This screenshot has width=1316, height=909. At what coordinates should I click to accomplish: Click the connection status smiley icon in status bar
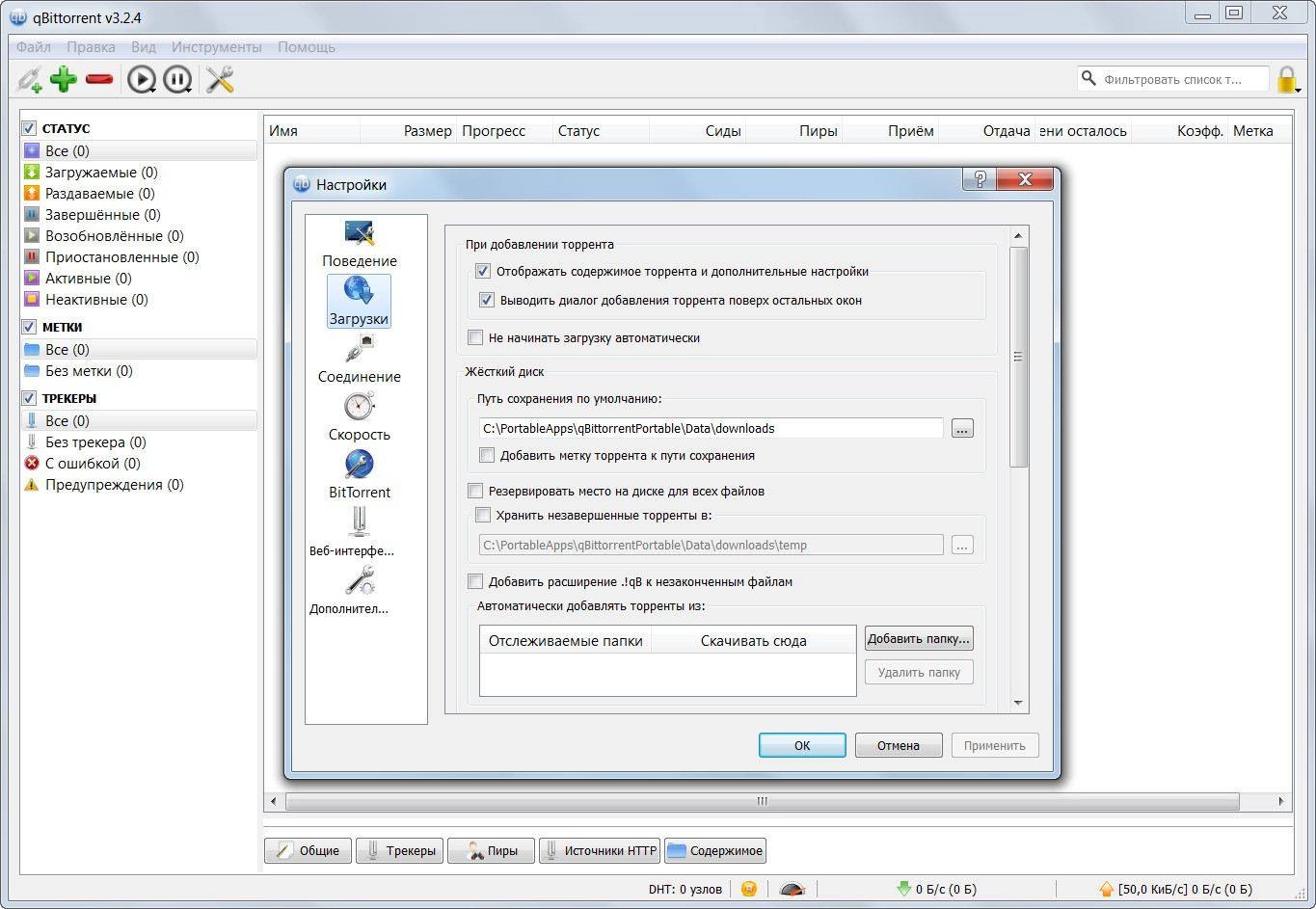click(749, 889)
